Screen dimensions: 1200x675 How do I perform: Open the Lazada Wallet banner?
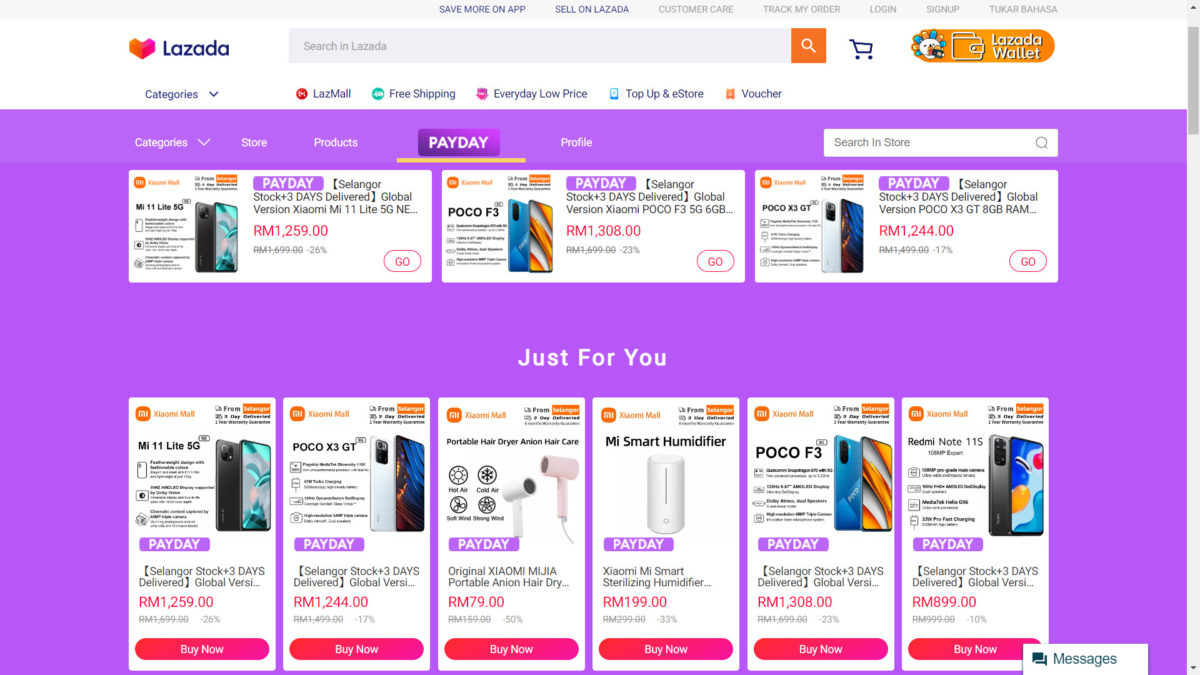(x=982, y=46)
